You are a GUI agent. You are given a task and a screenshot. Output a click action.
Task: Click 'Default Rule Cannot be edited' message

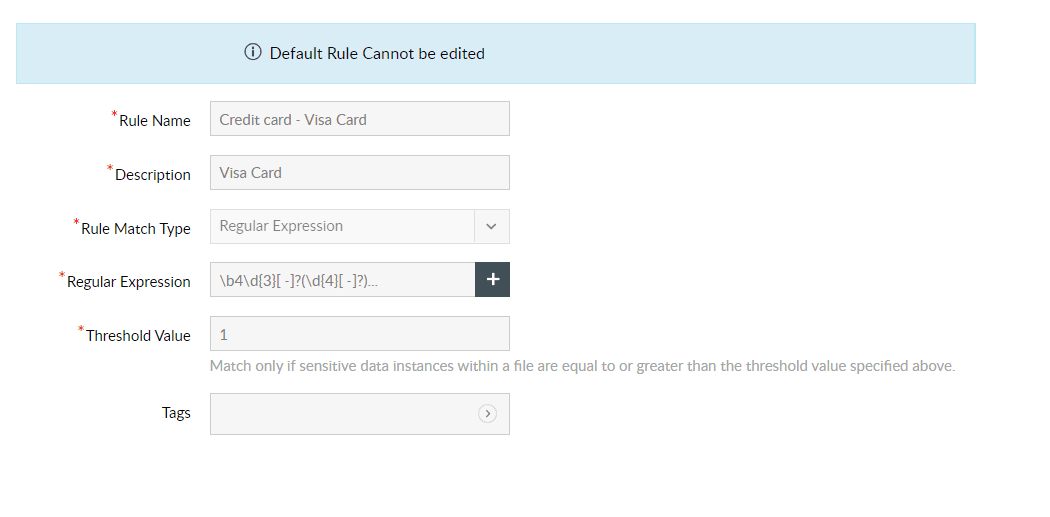pyautogui.click(x=377, y=54)
